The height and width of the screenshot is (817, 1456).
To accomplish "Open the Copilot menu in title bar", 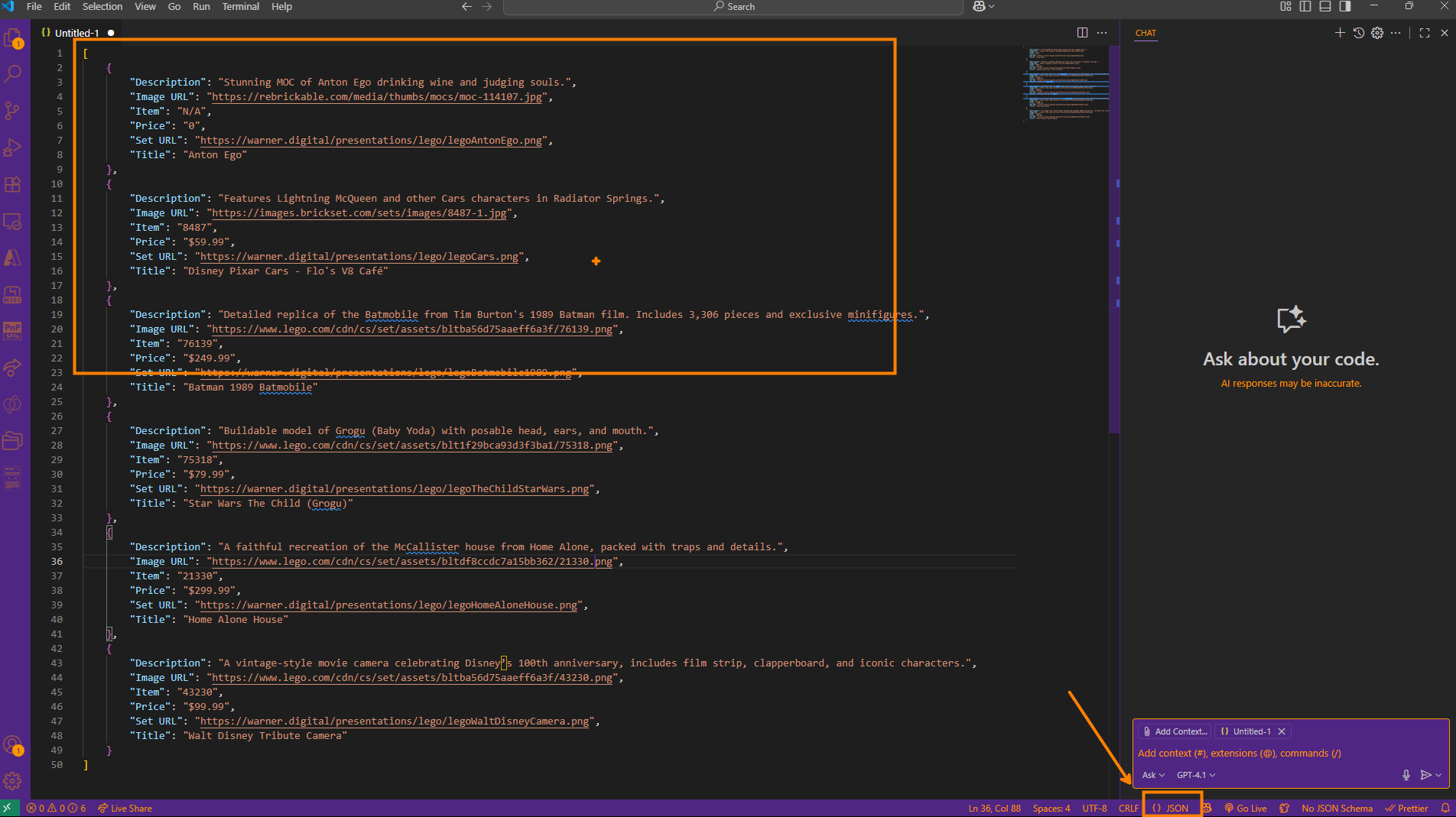I will (x=983, y=6).
